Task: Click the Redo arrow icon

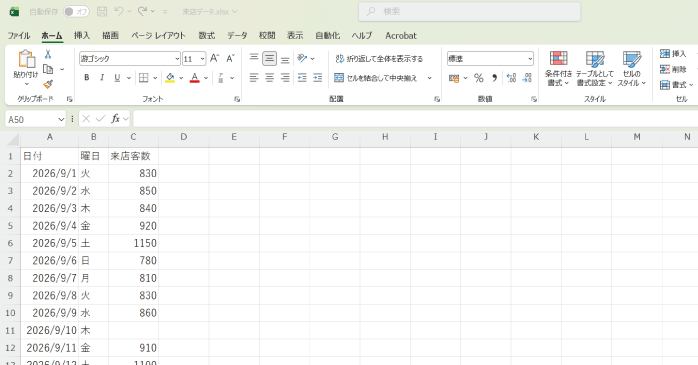Action: (142, 12)
